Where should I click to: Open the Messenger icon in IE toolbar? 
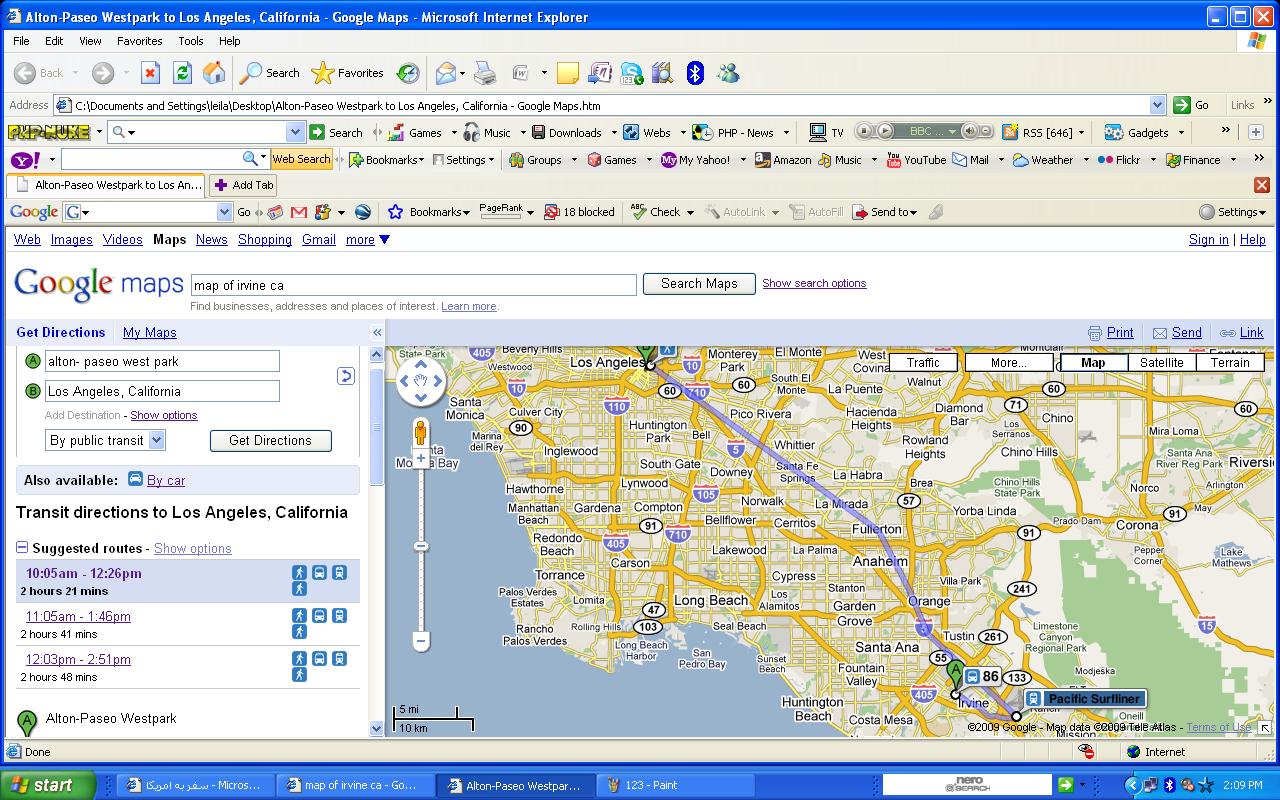tap(727, 72)
